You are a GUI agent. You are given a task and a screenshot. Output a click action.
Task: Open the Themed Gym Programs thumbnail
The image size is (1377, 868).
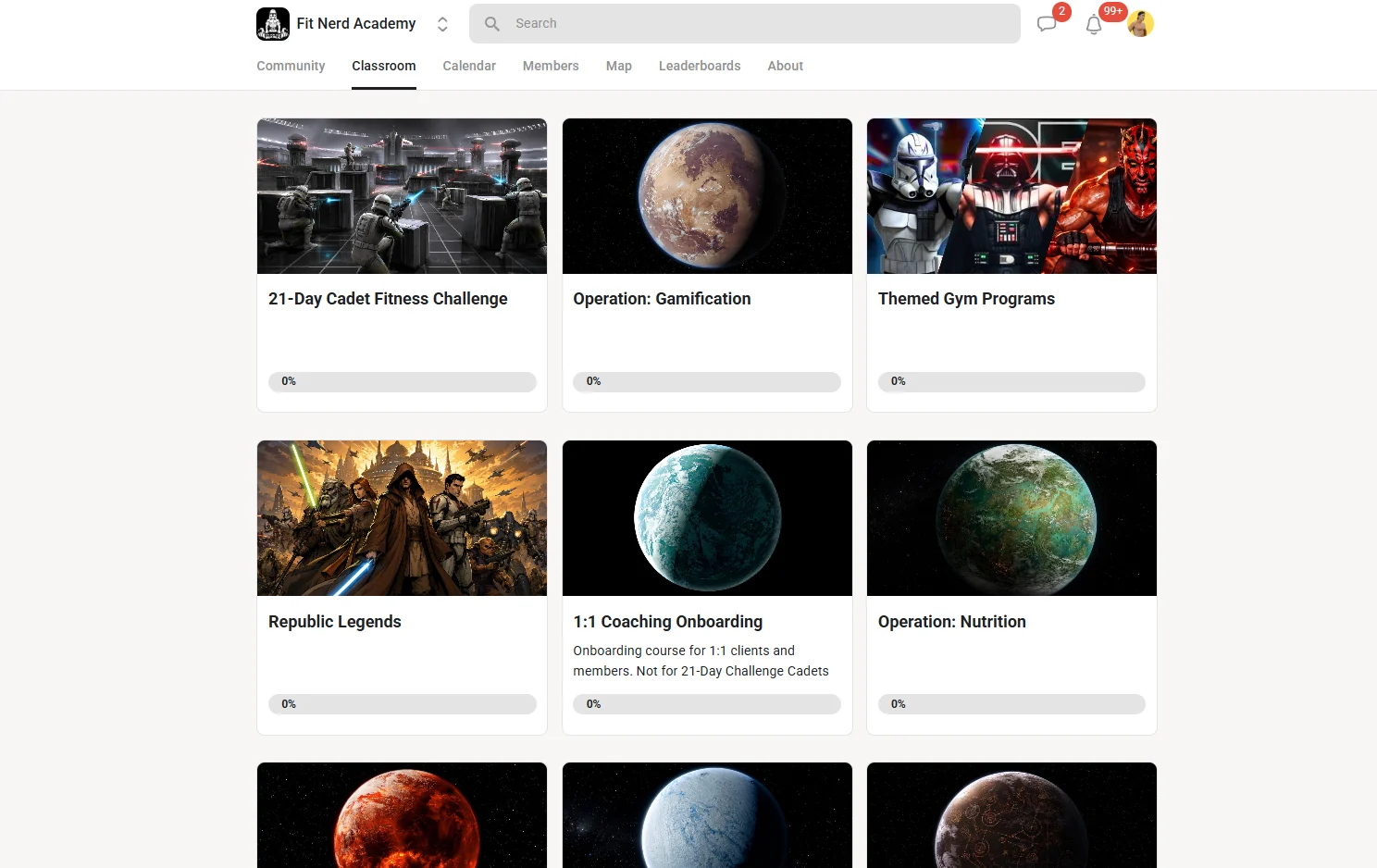point(1011,196)
